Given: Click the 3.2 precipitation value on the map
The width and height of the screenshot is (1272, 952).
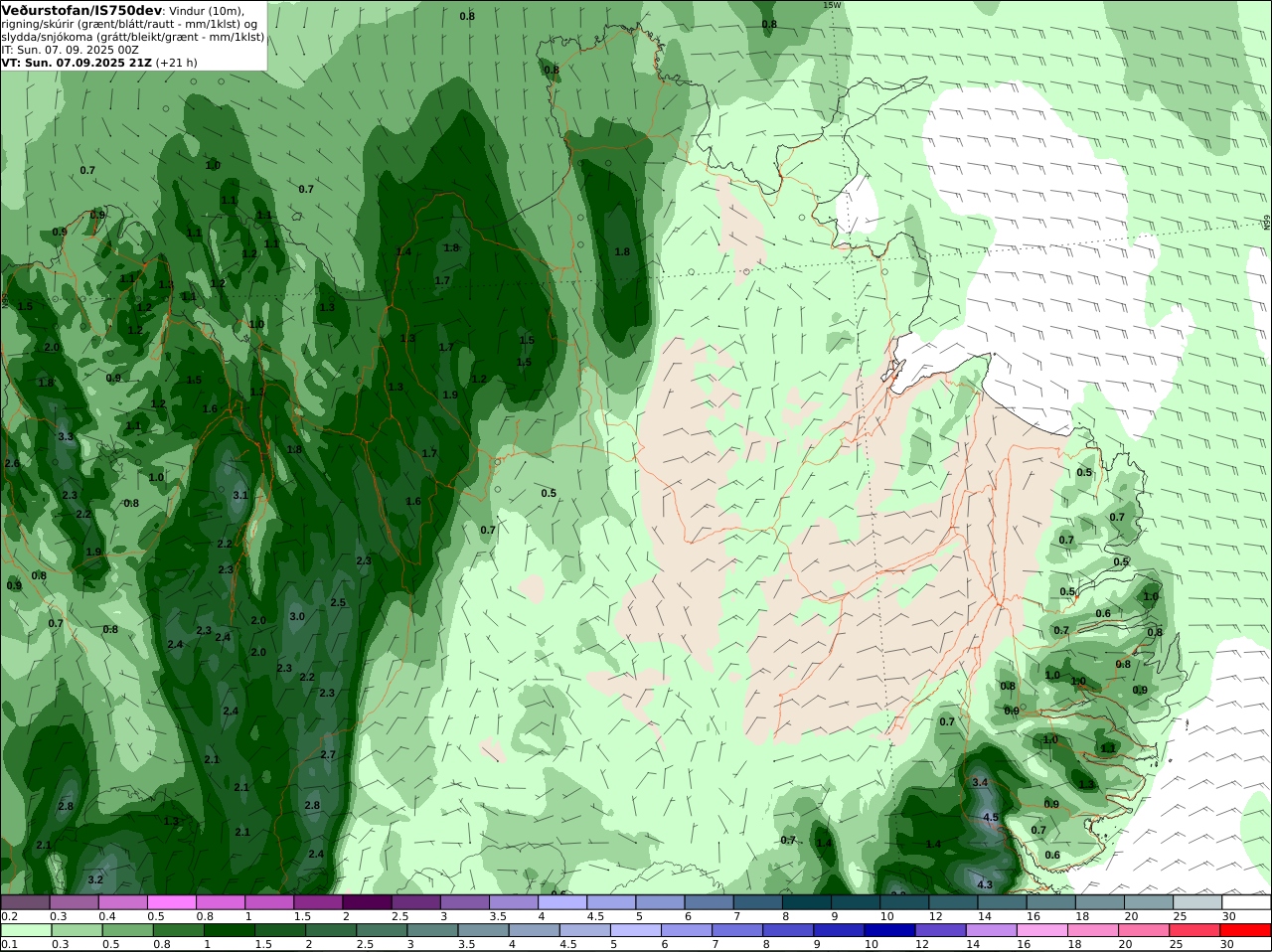Looking at the screenshot, I should pyautogui.click(x=95, y=880).
